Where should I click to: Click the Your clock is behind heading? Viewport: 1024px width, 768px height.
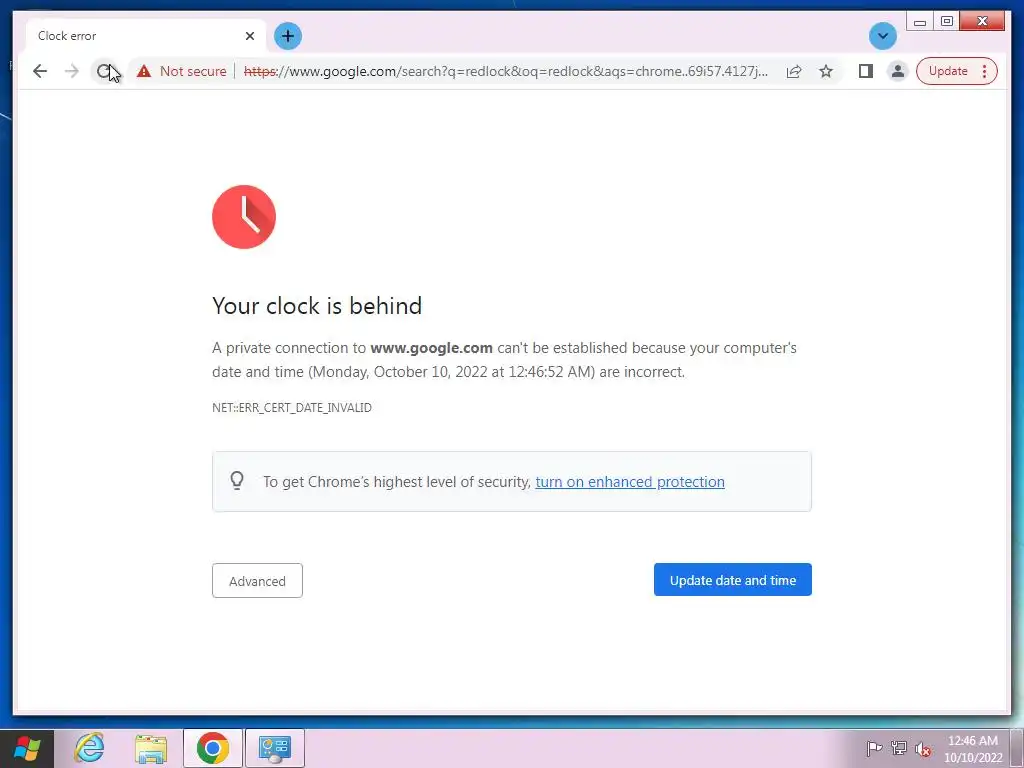pos(317,306)
